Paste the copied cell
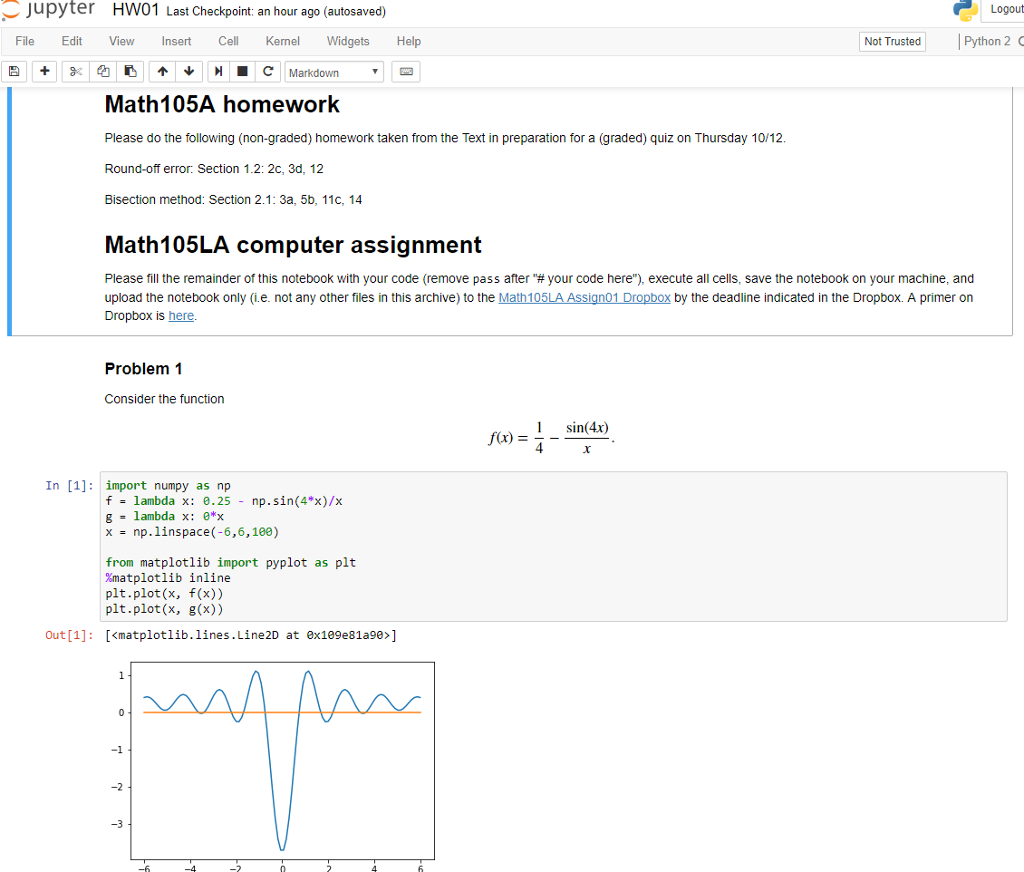1024x872 pixels. pyautogui.click(x=130, y=71)
